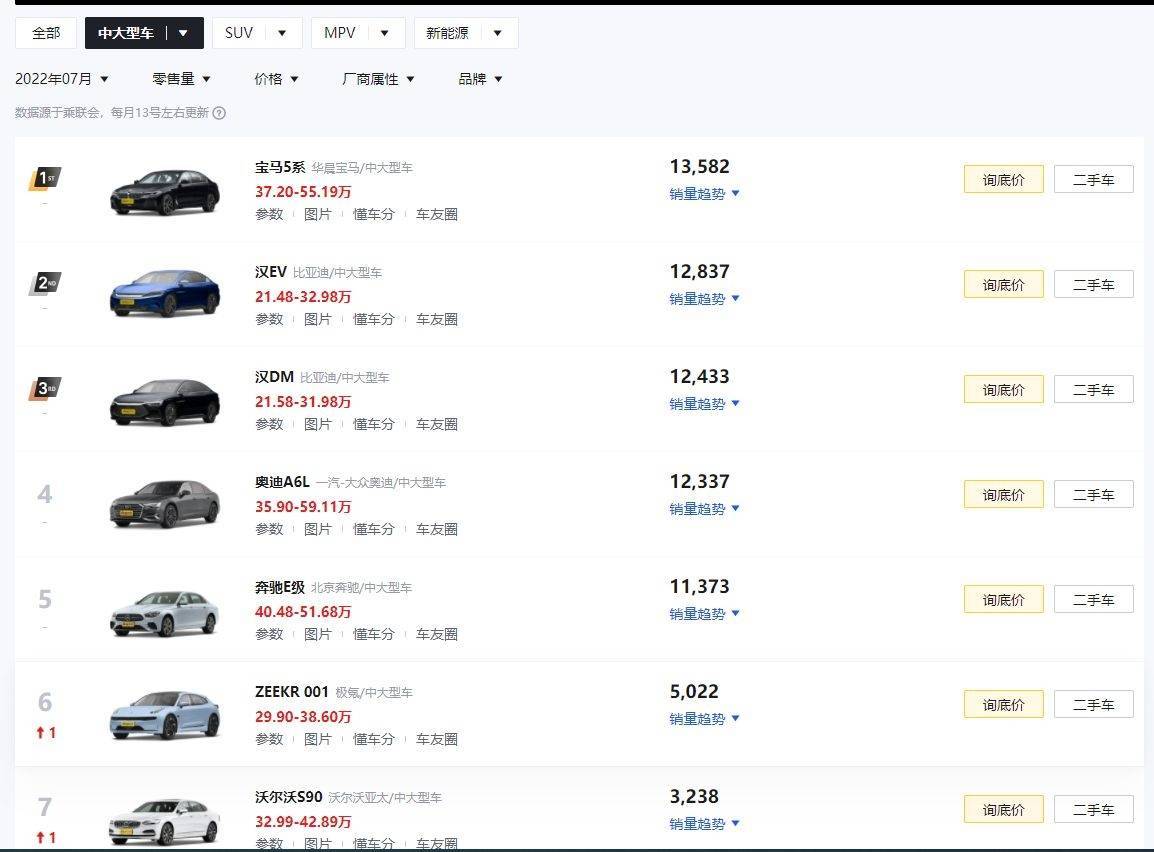The image size is (1154, 852).
Task: Click 询底价 for 宝马5系
Action: point(1003,180)
